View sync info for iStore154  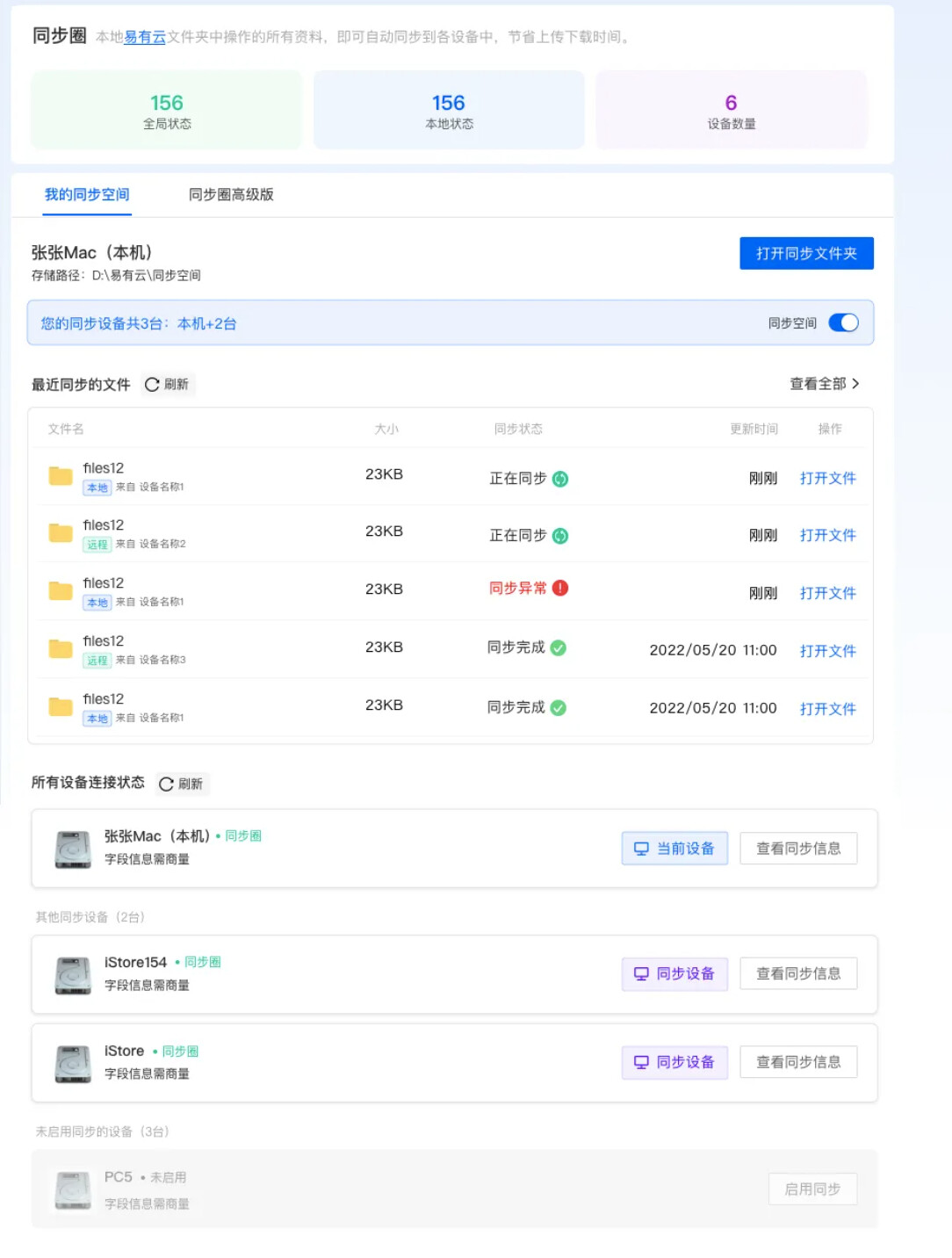tap(798, 973)
